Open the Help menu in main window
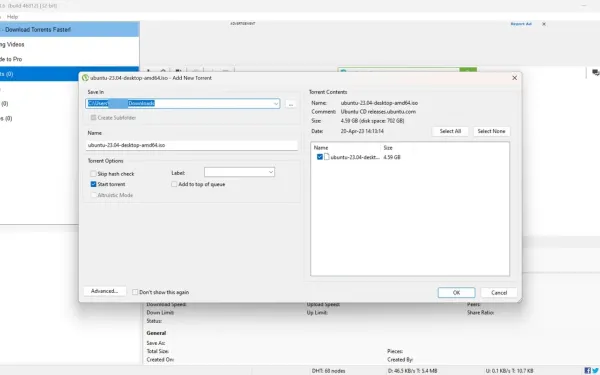Screen dimensions: 600x375 click(12, 17)
